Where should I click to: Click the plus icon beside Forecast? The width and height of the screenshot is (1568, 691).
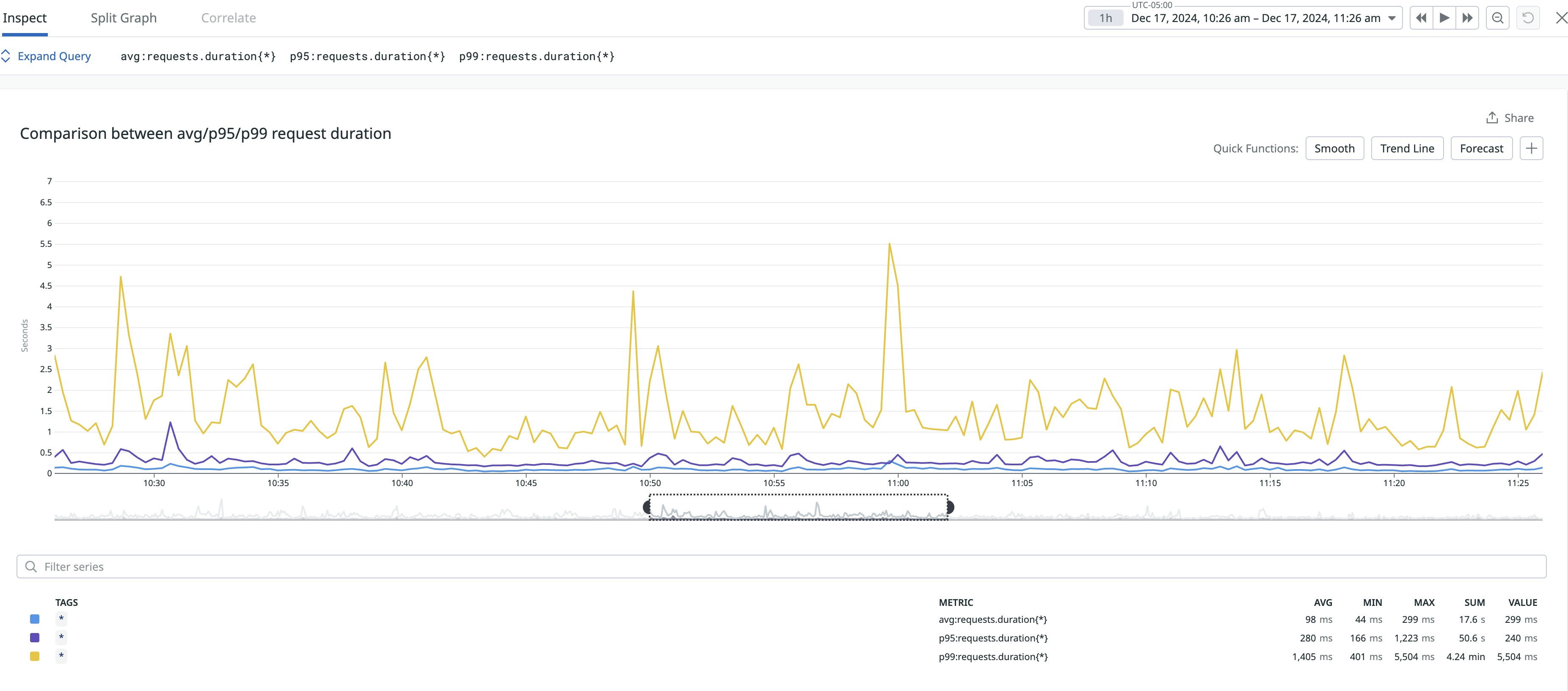click(x=1532, y=149)
